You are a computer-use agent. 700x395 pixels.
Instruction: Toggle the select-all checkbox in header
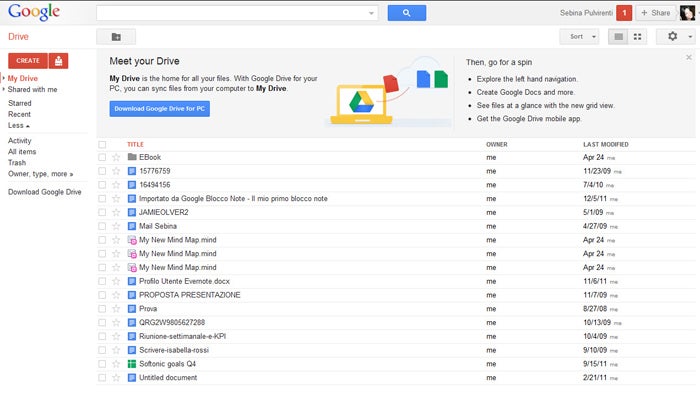pyautogui.click(x=102, y=145)
